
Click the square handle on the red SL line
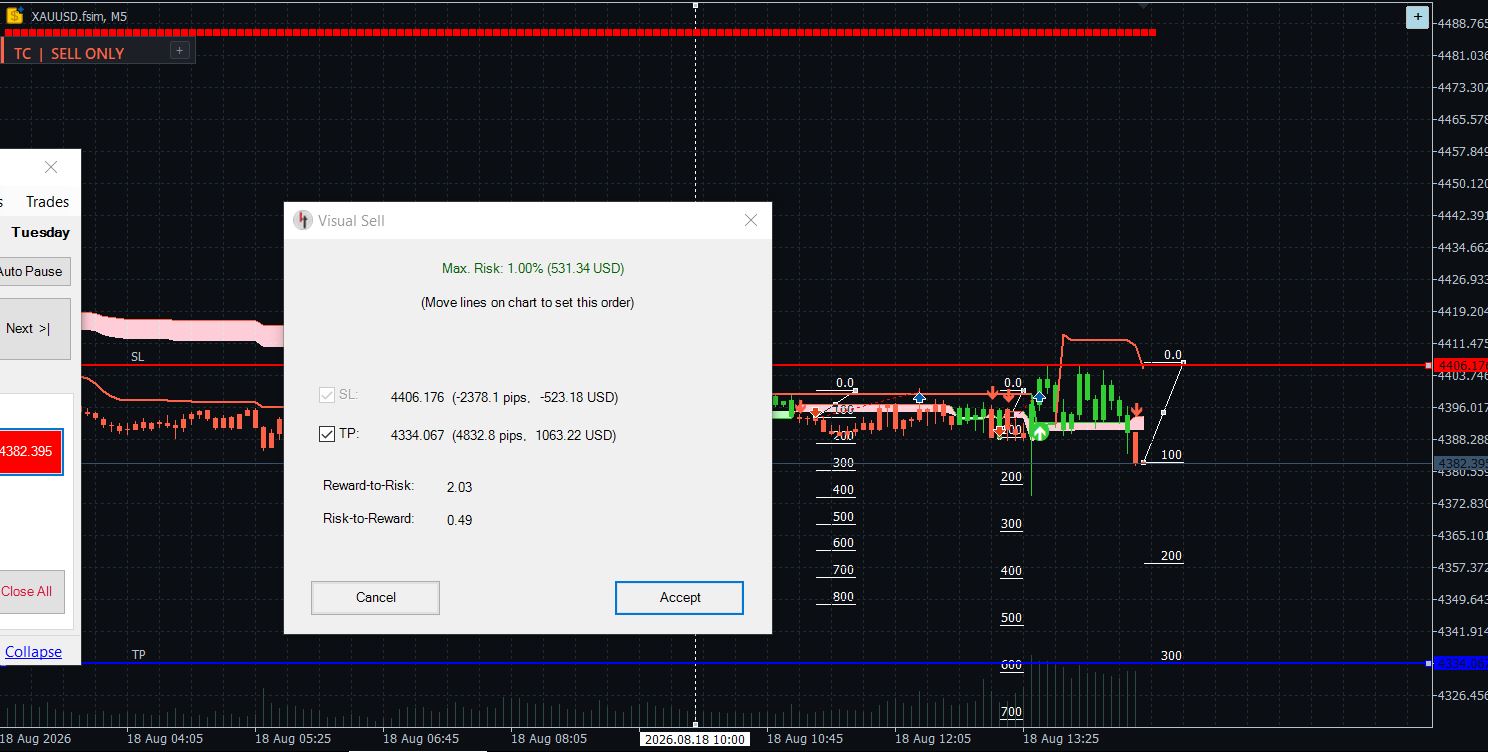click(x=1427, y=366)
